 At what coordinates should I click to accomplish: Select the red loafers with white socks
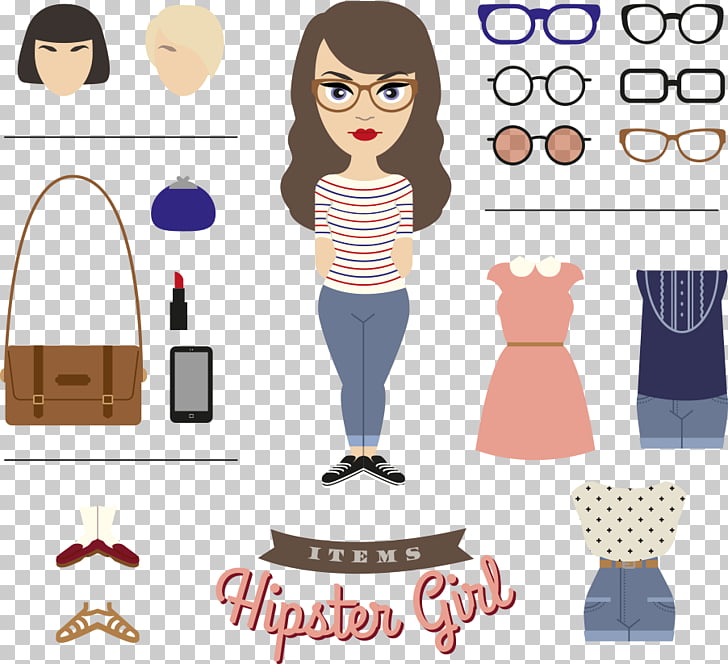pos(98,537)
